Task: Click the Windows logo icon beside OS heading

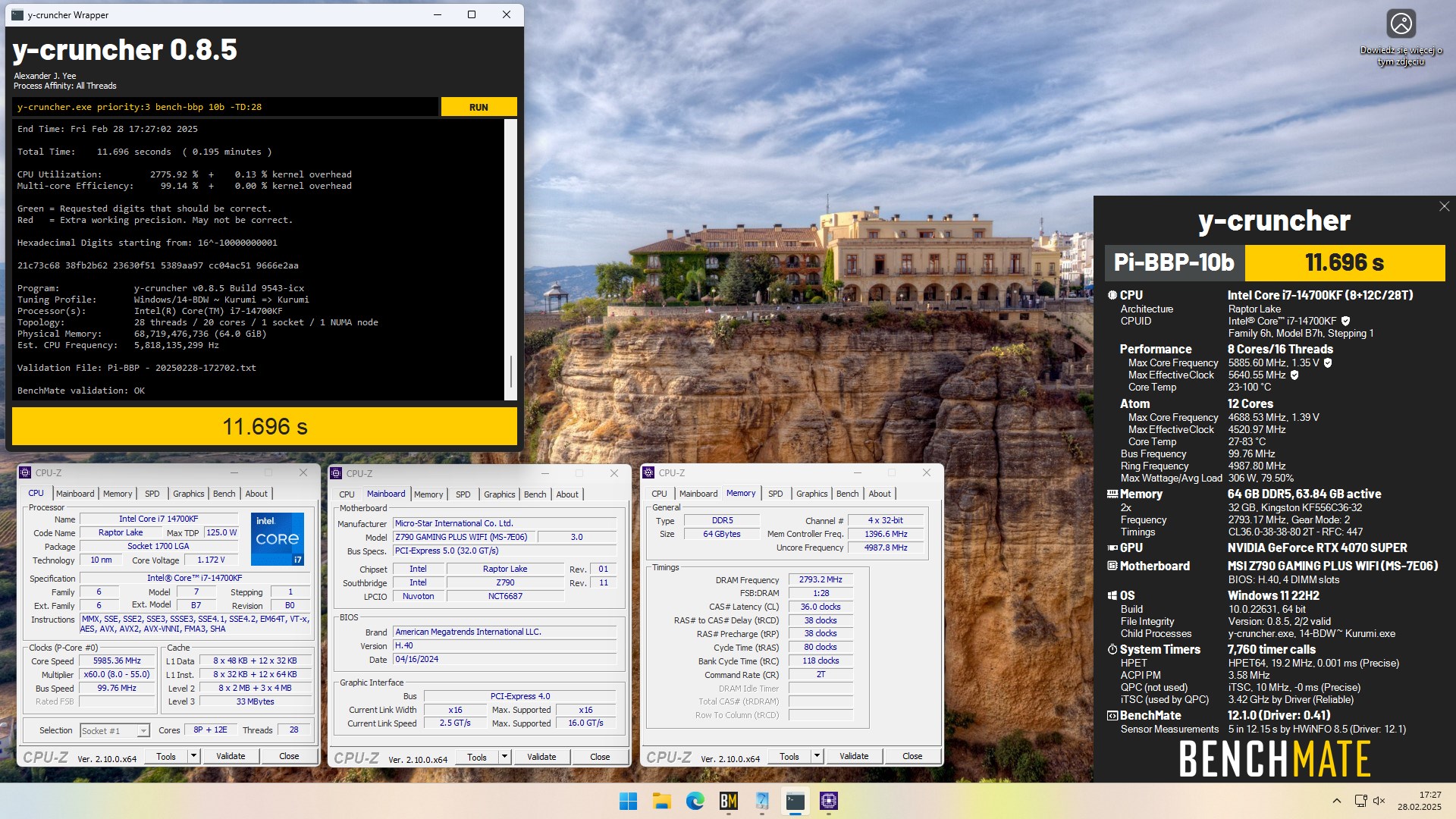Action: tap(1112, 595)
